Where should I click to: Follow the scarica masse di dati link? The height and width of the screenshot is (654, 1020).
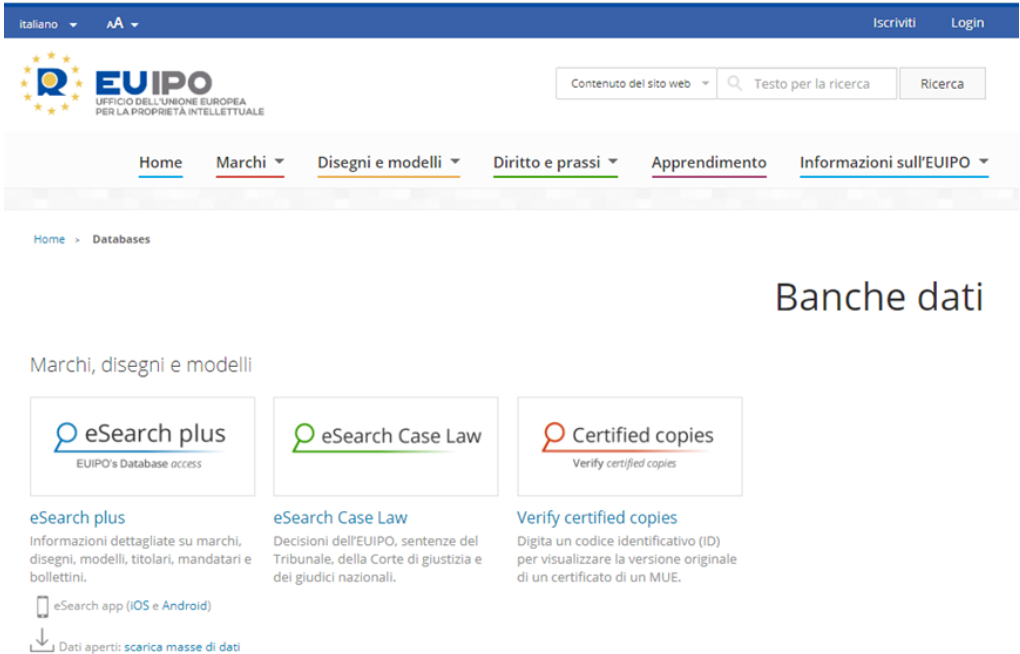(182, 647)
